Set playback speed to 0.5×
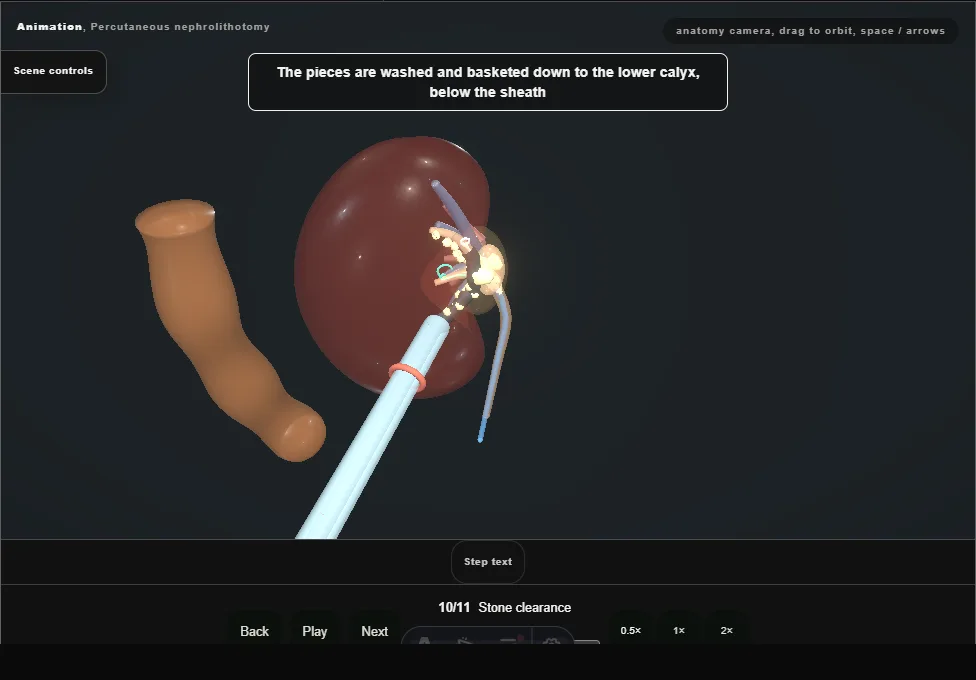 tap(631, 630)
